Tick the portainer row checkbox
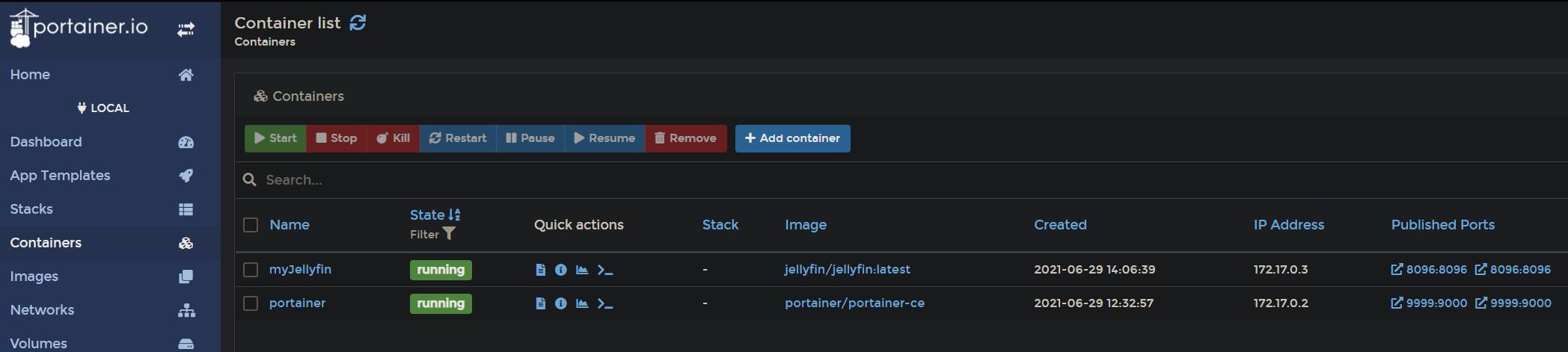This screenshot has width=1568, height=352. click(251, 303)
